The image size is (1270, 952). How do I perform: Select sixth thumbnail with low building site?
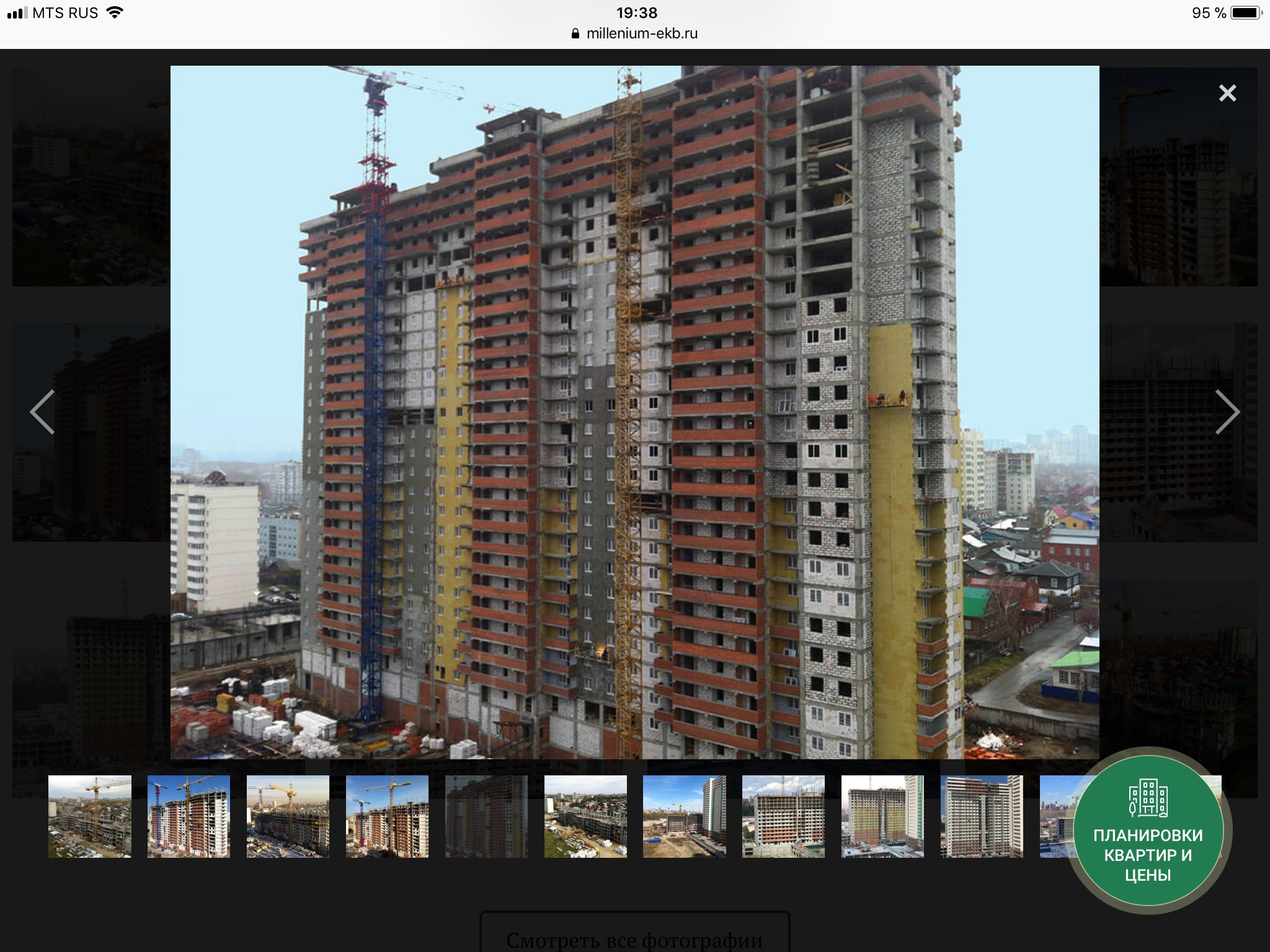point(585,816)
